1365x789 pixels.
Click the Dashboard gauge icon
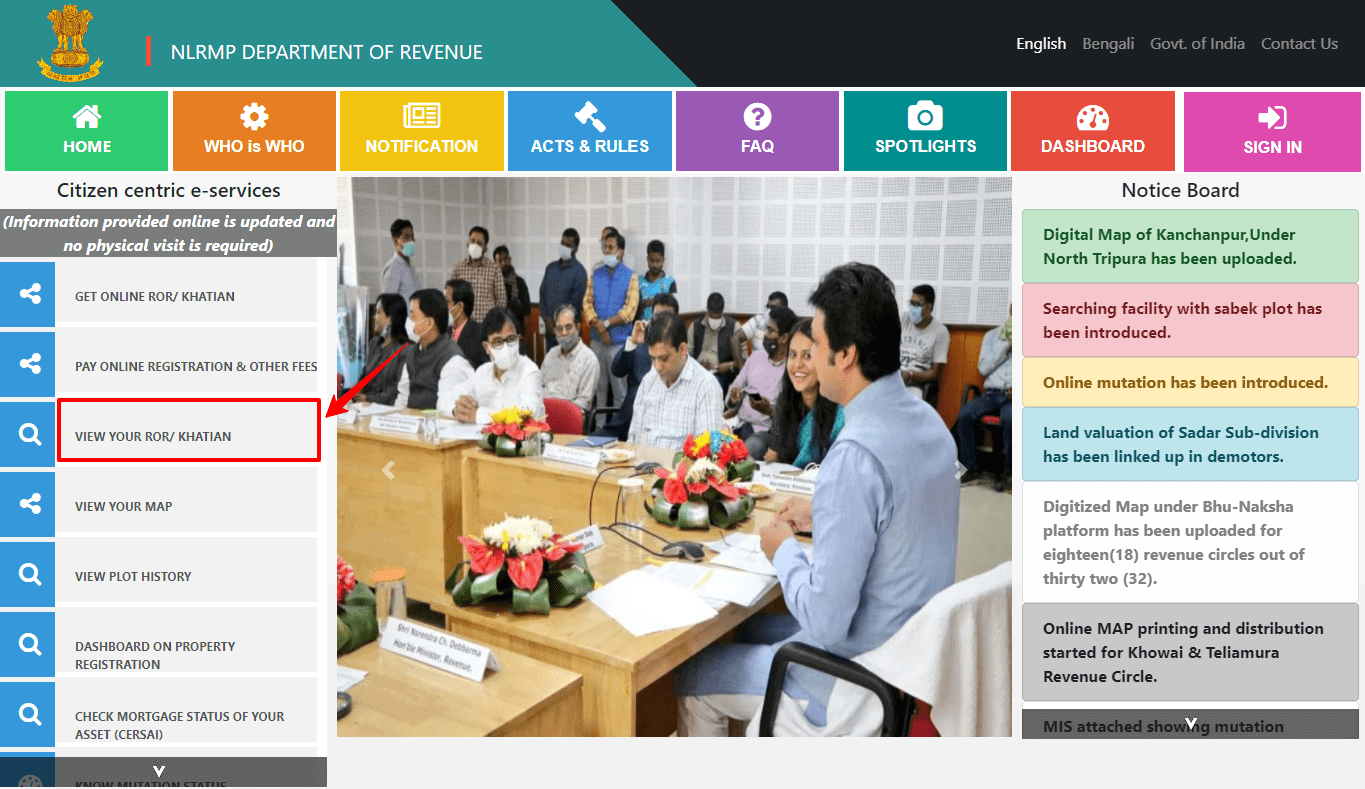1092,118
